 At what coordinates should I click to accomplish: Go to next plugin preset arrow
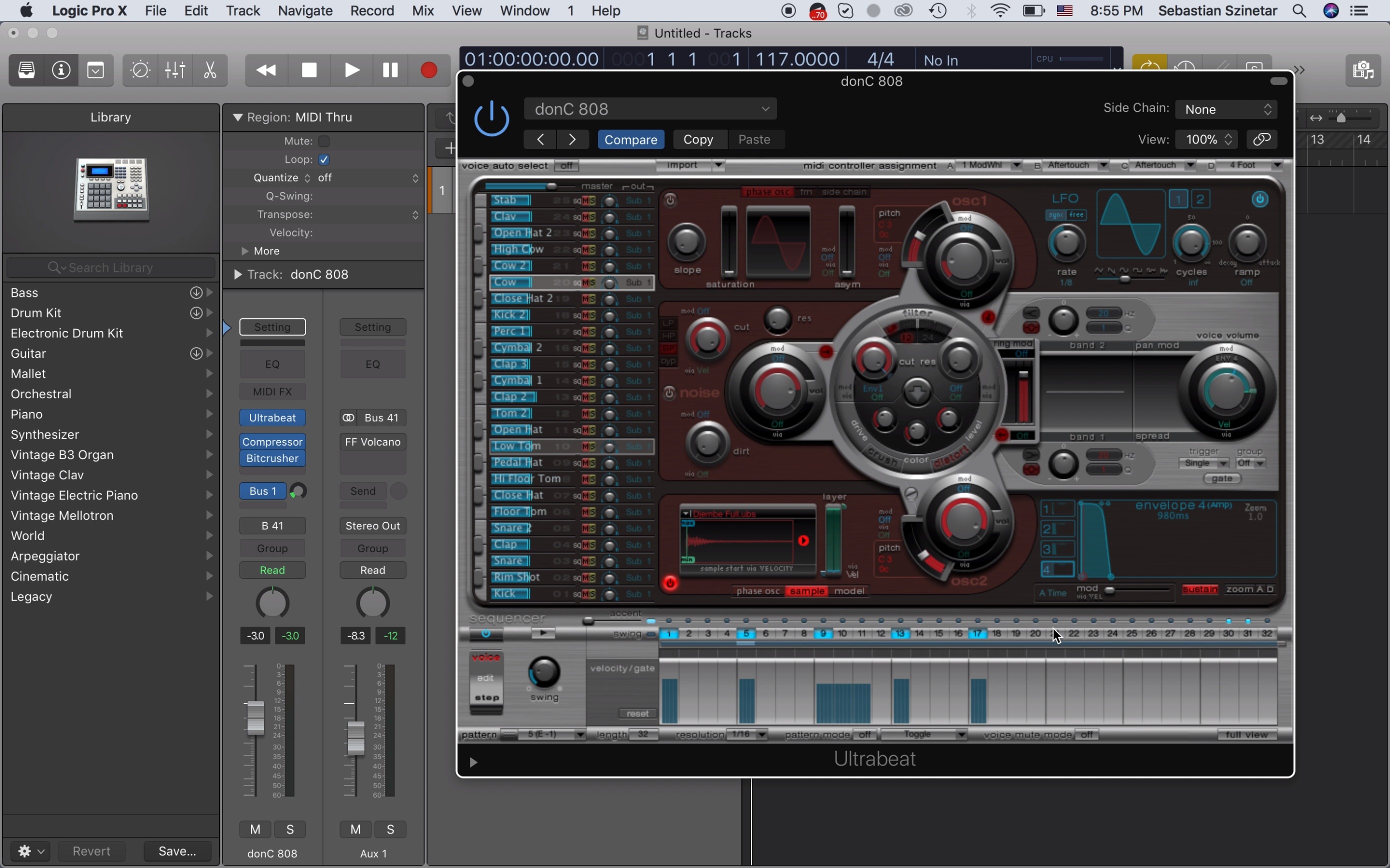tap(572, 139)
